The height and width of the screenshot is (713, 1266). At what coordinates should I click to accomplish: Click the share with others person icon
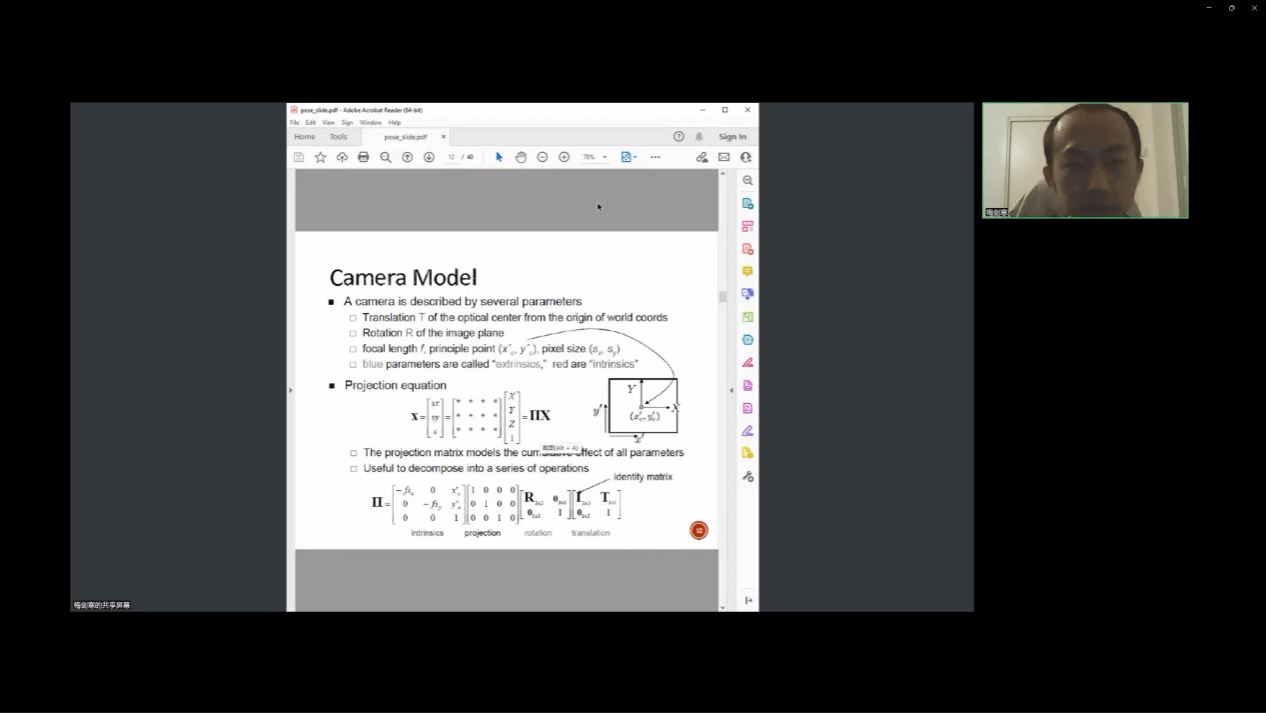[746, 157]
